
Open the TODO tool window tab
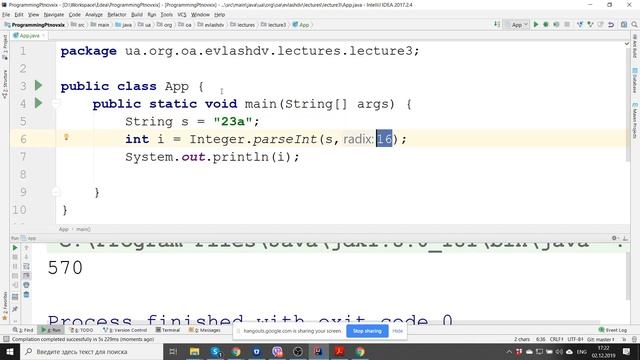[82, 330]
